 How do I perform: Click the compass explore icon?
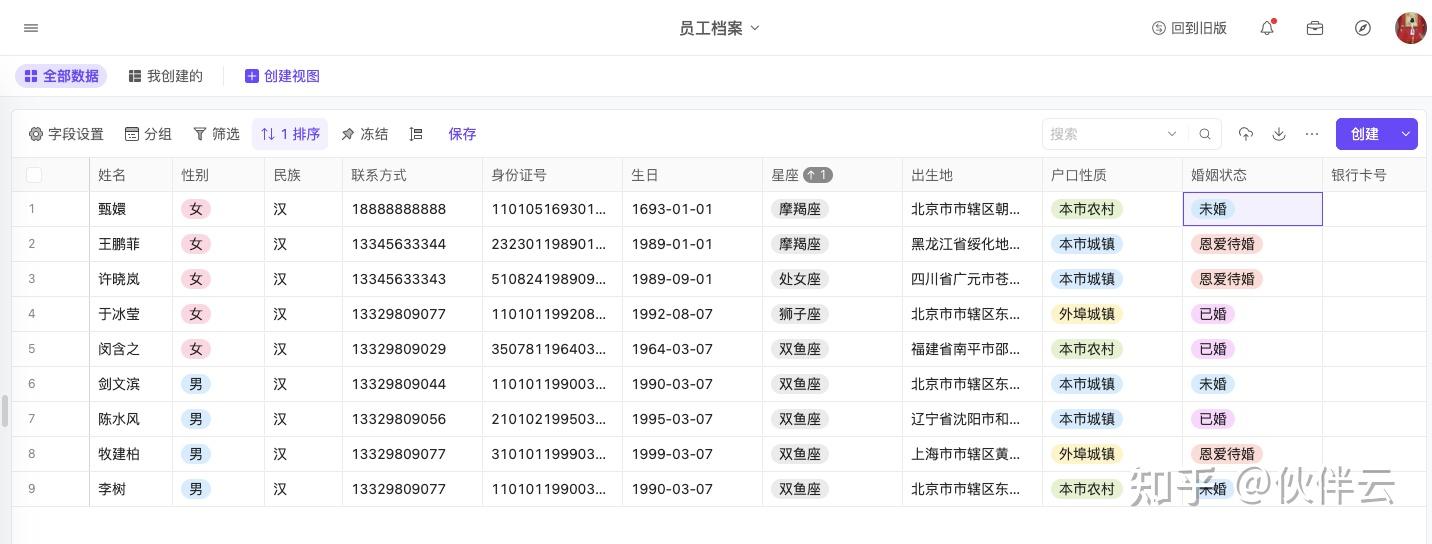[x=1363, y=28]
